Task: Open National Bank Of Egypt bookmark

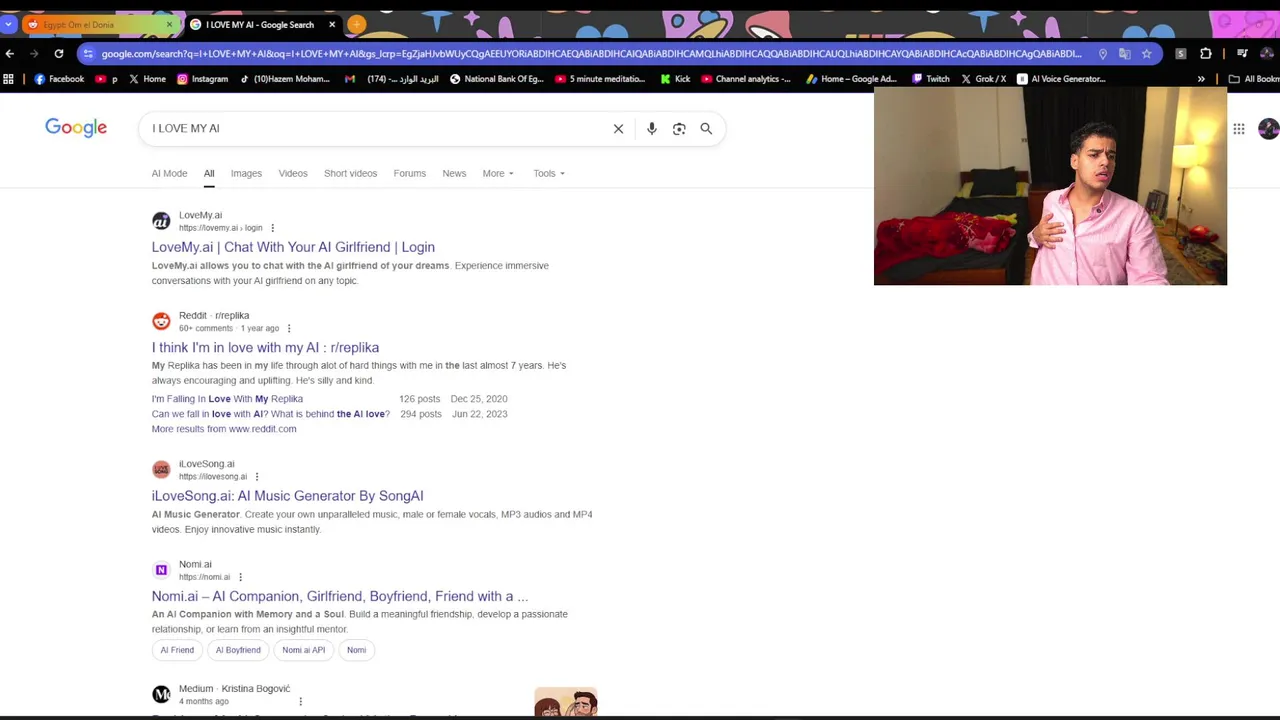Action: point(496,79)
